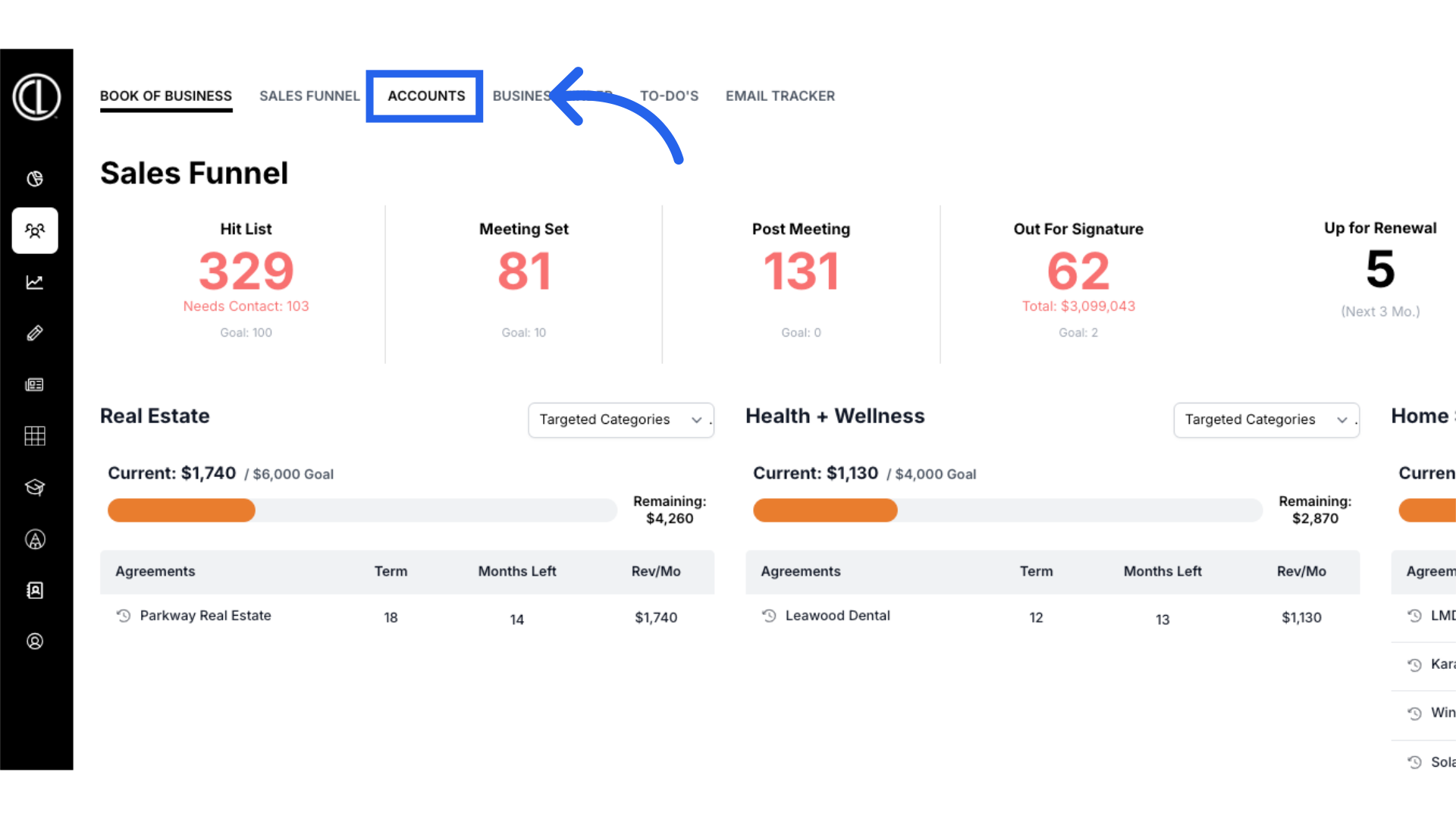This screenshot has height=819, width=1456.
Task: Click Real Estate Rev/Mo column header
Action: (x=656, y=572)
